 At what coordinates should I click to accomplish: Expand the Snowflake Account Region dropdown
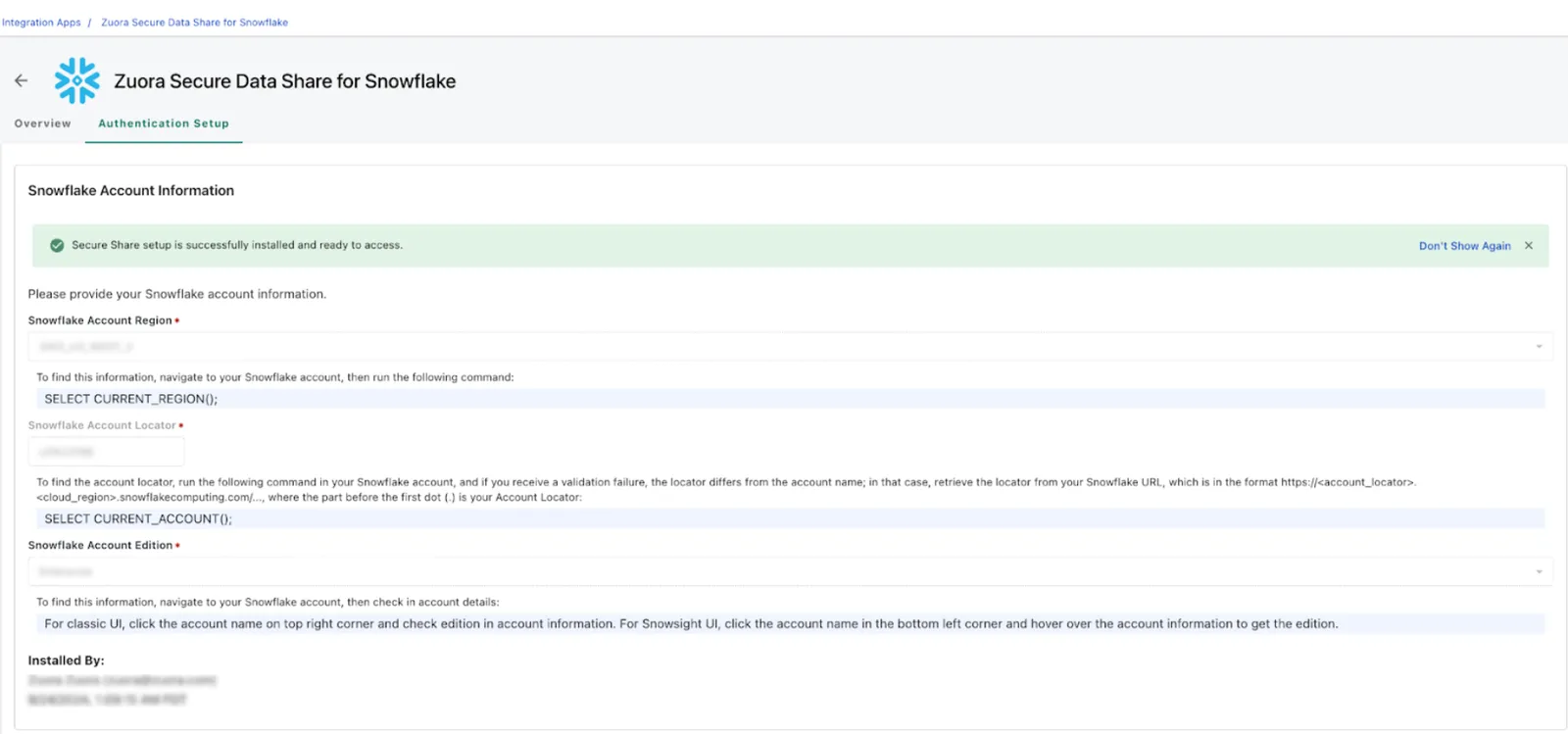[x=790, y=346]
